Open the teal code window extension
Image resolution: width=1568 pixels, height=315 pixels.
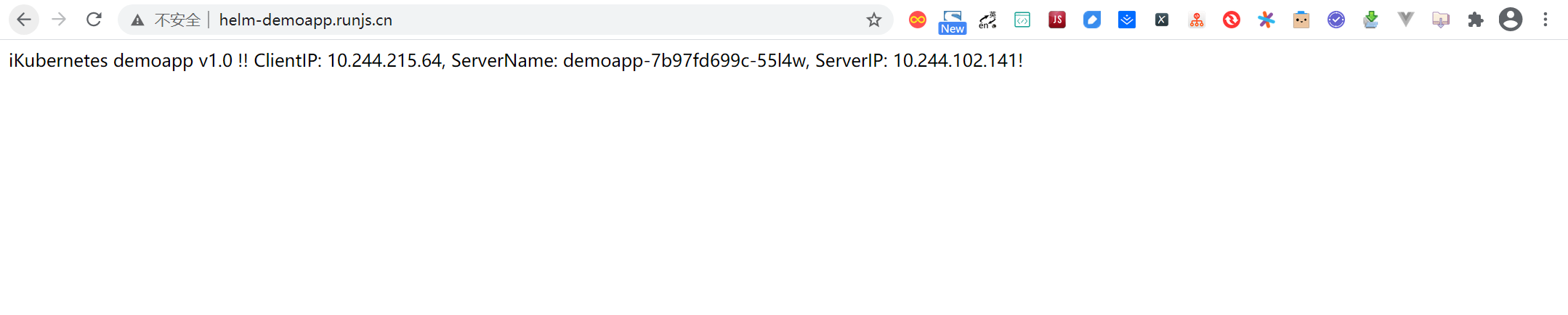[x=1022, y=20]
